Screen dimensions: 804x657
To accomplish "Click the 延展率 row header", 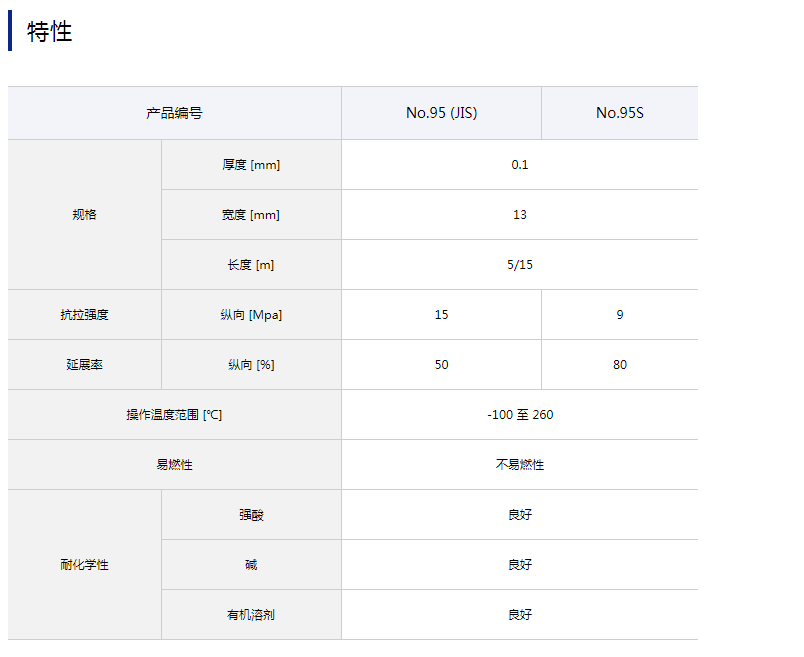I will pos(85,365).
